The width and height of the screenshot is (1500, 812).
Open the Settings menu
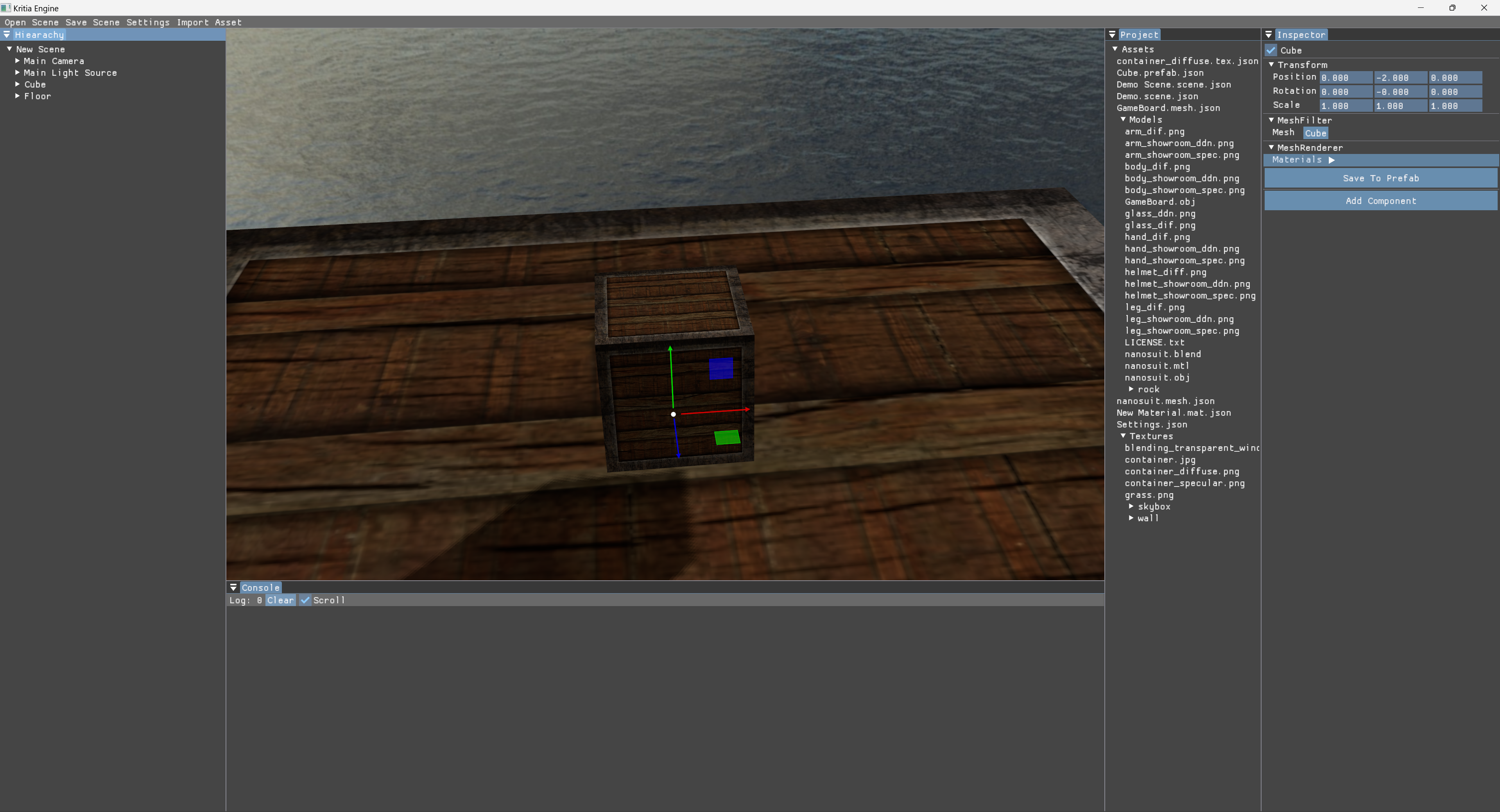click(x=148, y=22)
